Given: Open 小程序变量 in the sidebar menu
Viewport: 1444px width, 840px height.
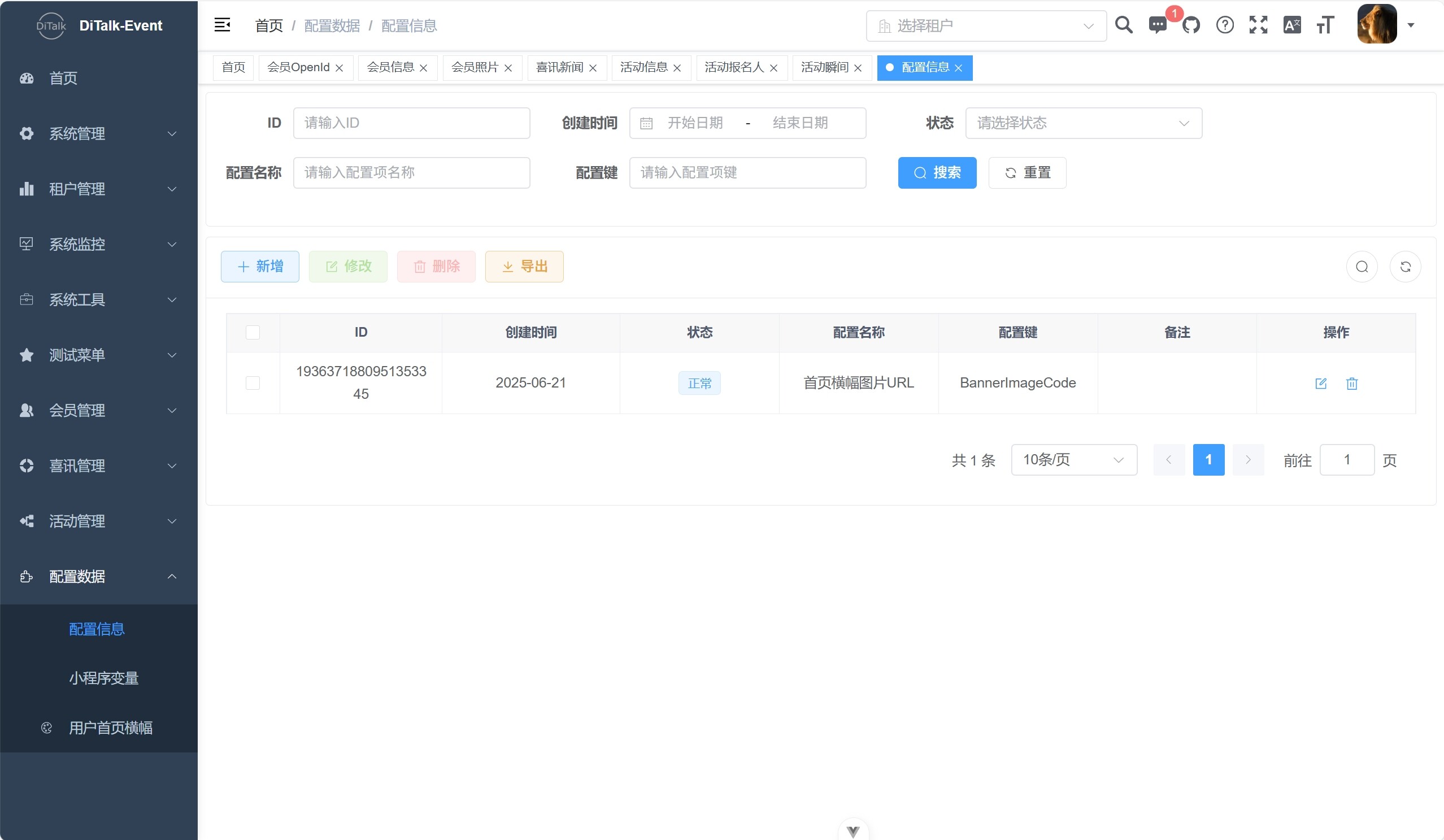Looking at the screenshot, I should click(x=104, y=678).
